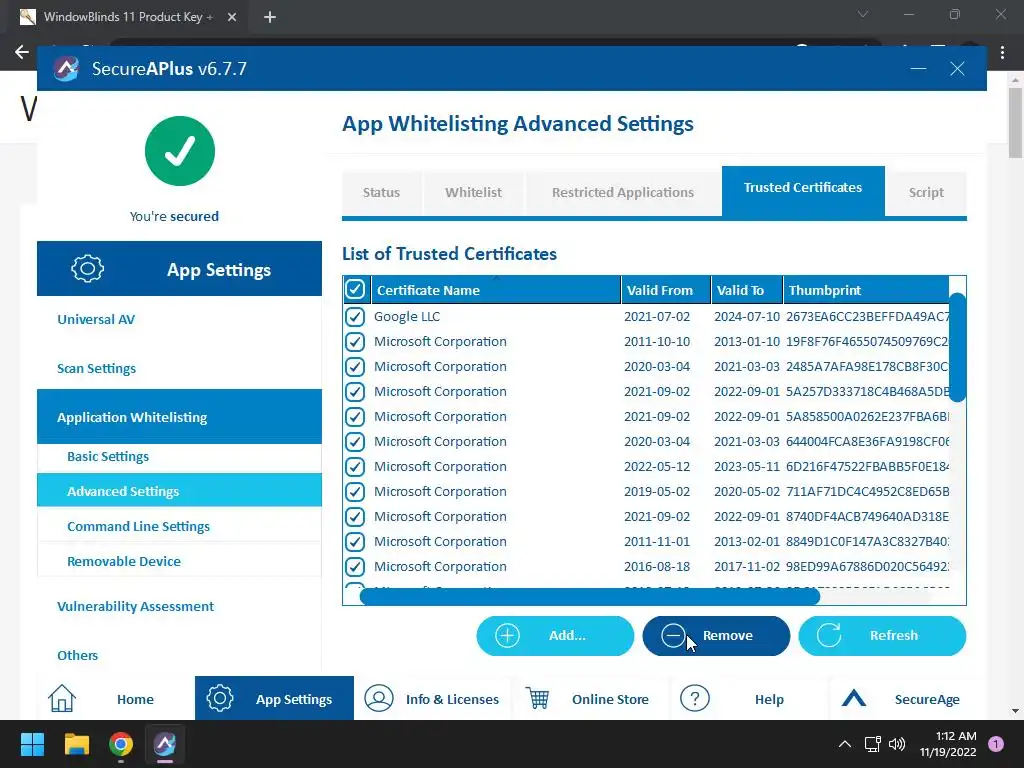The image size is (1024, 768).
Task: Sort by Valid From column header
Action: pyautogui.click(x=665, y=290)
